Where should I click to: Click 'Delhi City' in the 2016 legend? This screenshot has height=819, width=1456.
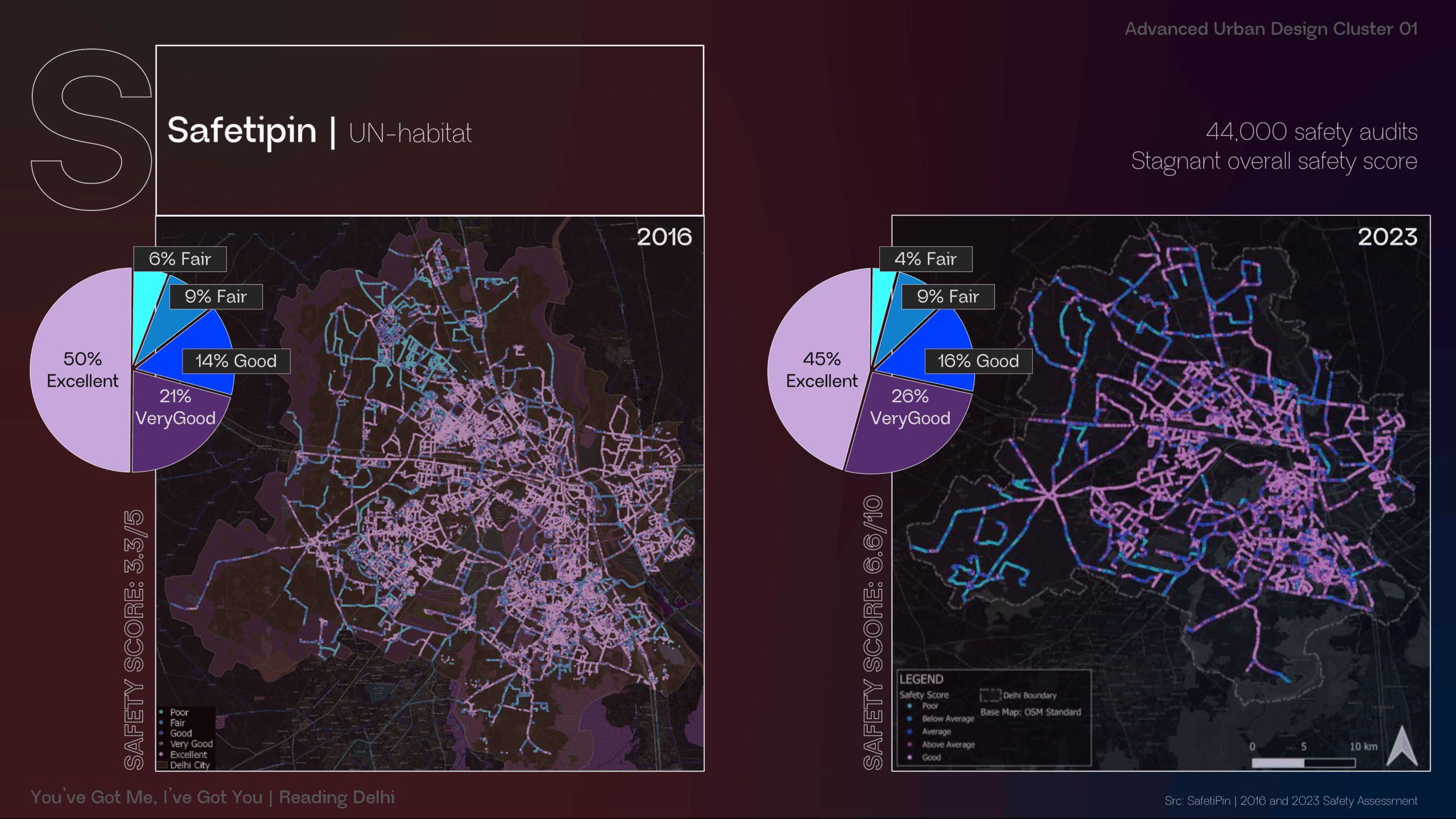[x=190, y=765]
